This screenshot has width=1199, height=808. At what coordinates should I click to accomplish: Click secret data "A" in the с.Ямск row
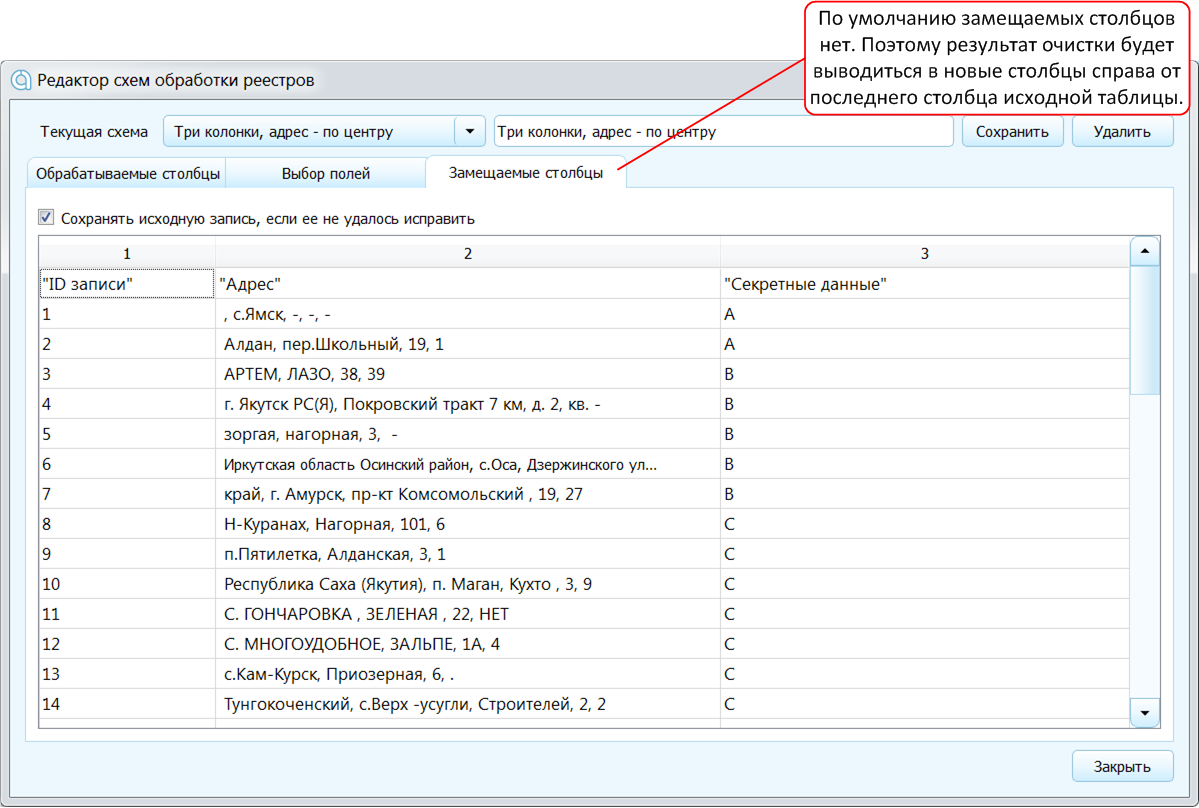pyautogui.click(x=924, y=314)
